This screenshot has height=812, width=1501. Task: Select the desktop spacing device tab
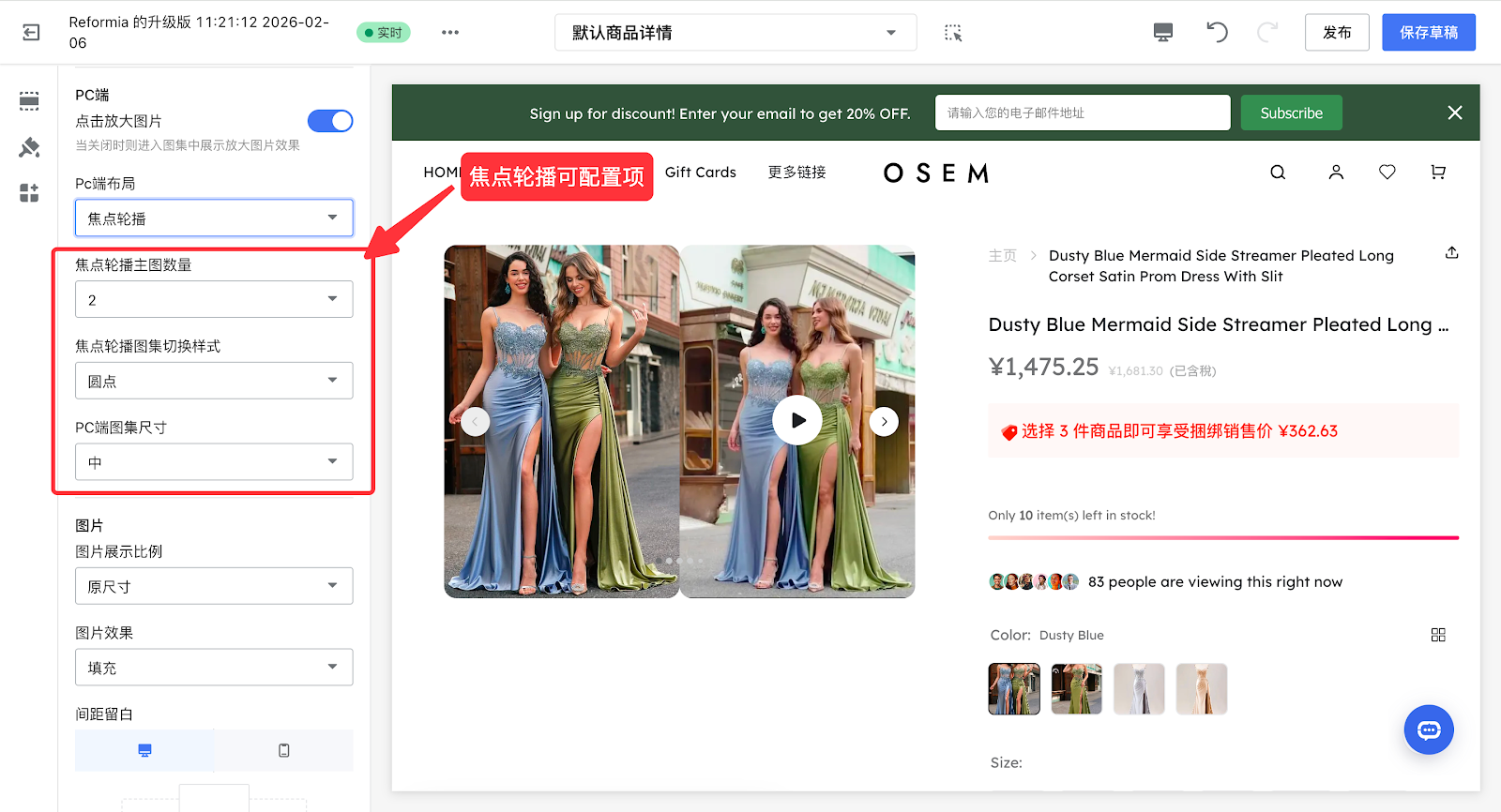tap(144, 750)
